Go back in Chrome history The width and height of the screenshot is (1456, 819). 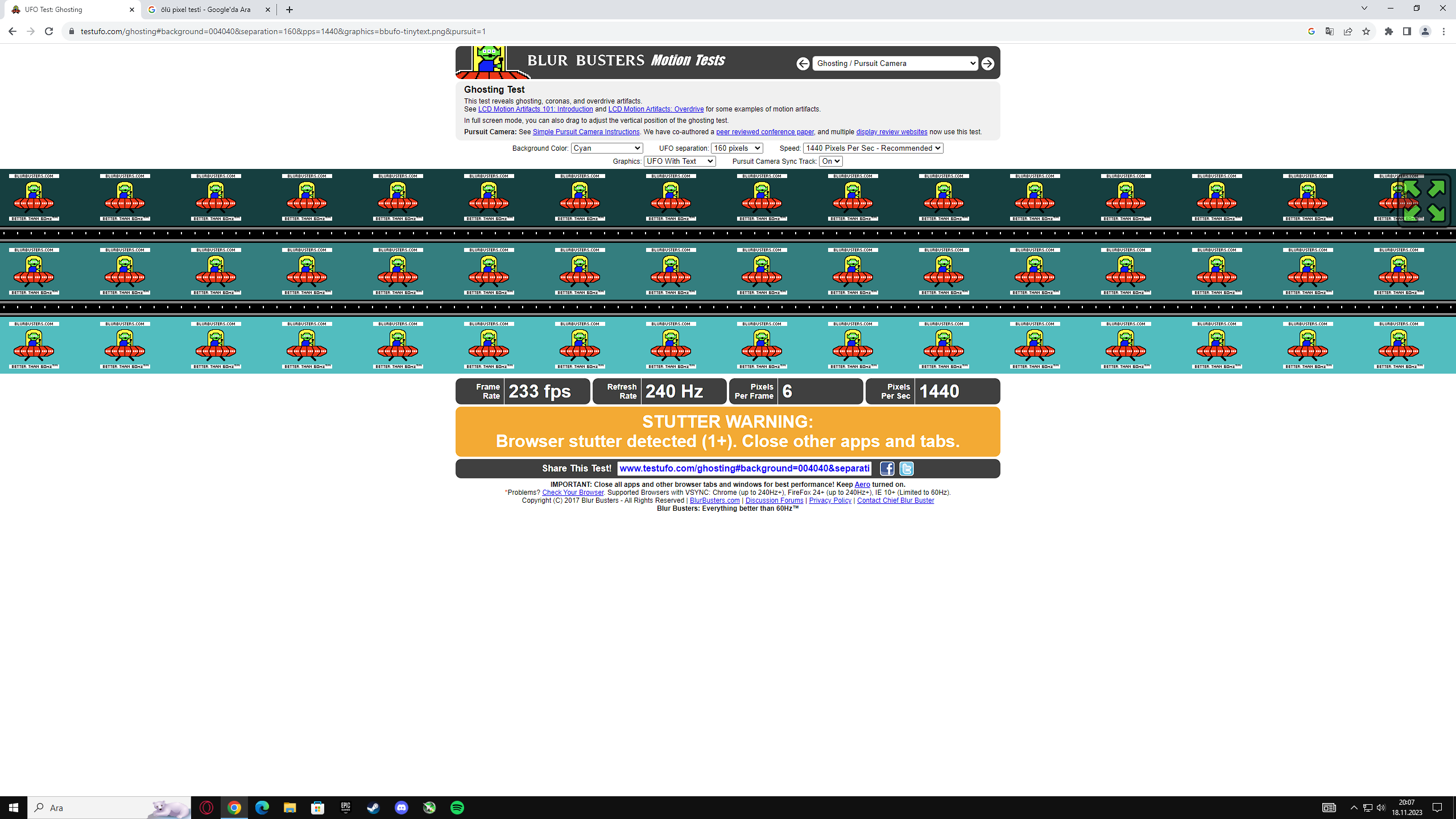(13, 31)
